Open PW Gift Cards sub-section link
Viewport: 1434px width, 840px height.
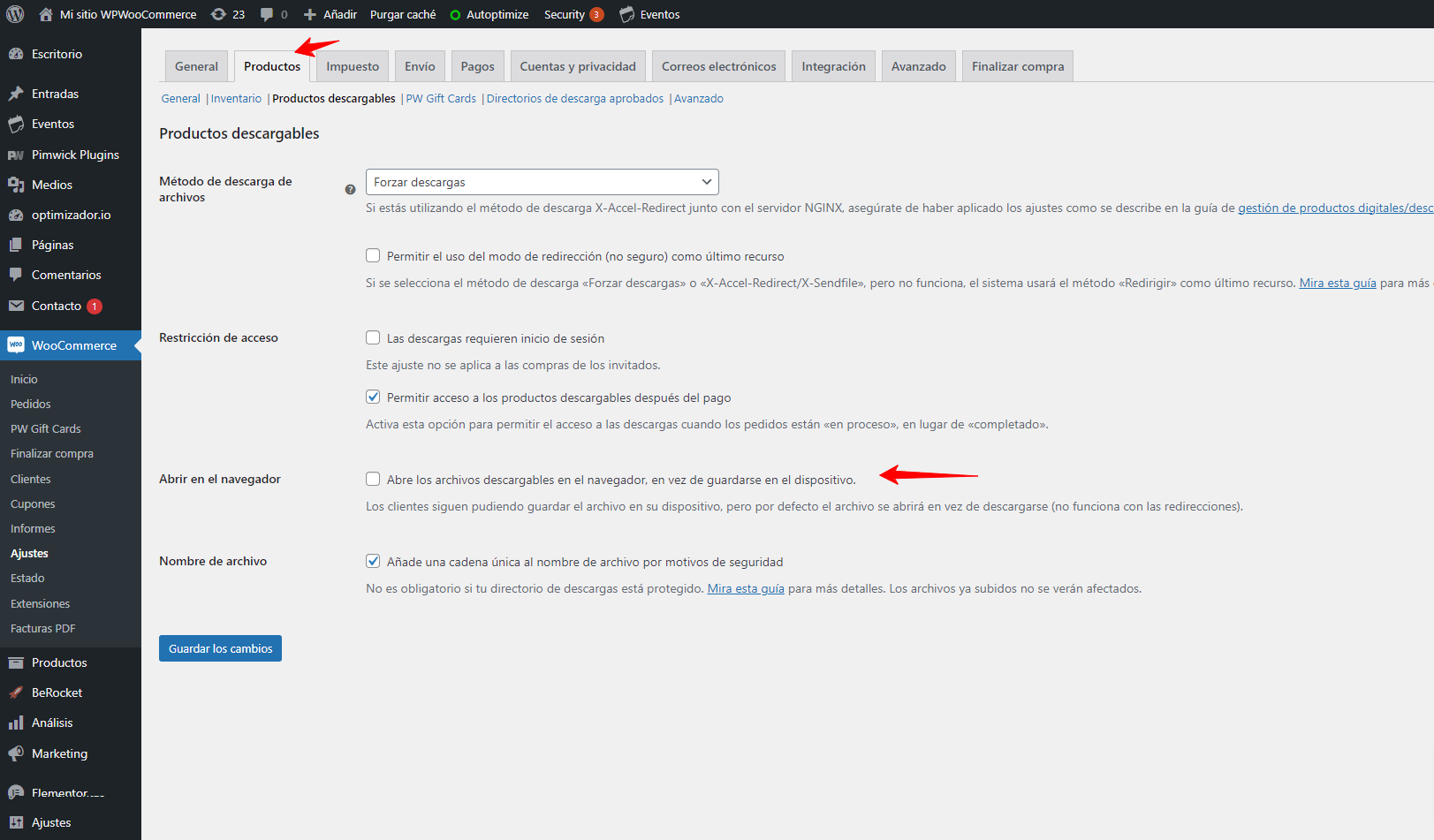pos(441,99)
